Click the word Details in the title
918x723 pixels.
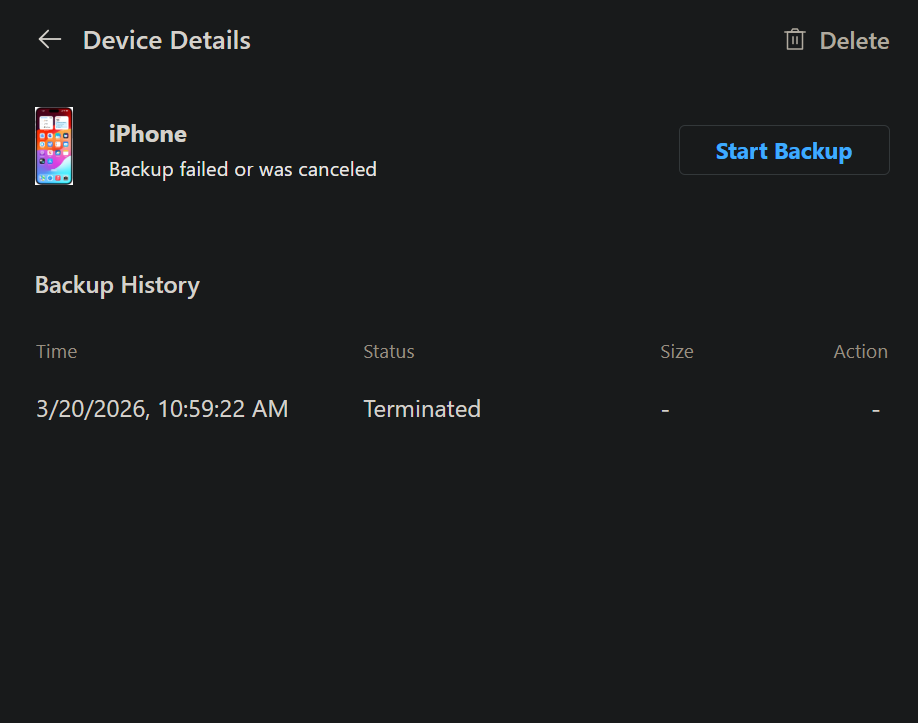click(x=210, y=40)
